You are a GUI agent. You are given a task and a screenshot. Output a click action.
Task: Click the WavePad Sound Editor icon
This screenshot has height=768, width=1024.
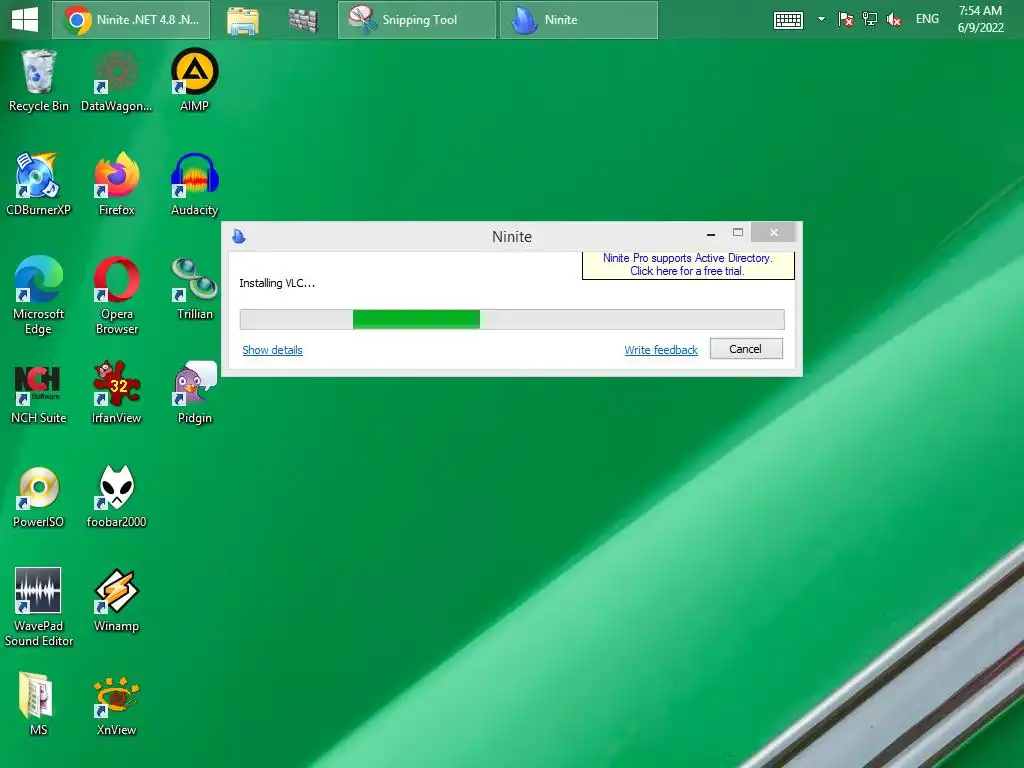click(x=38, y=607)
